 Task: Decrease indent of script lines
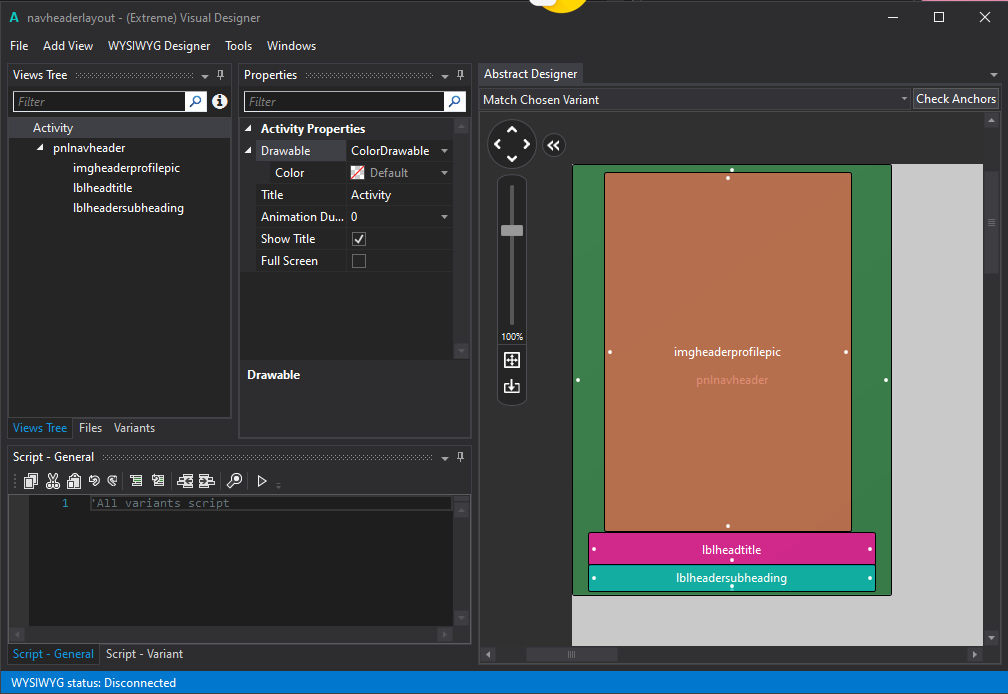[185, 481]
